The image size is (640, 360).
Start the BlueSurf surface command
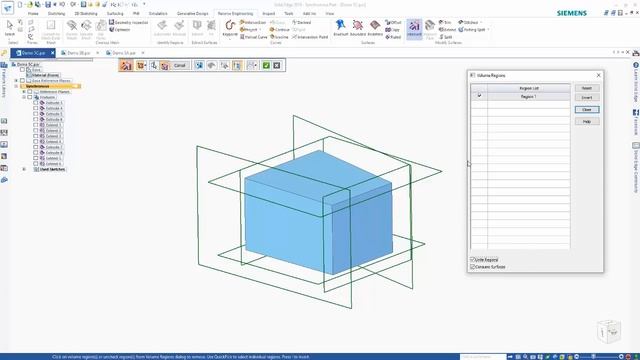pos(340,28)
